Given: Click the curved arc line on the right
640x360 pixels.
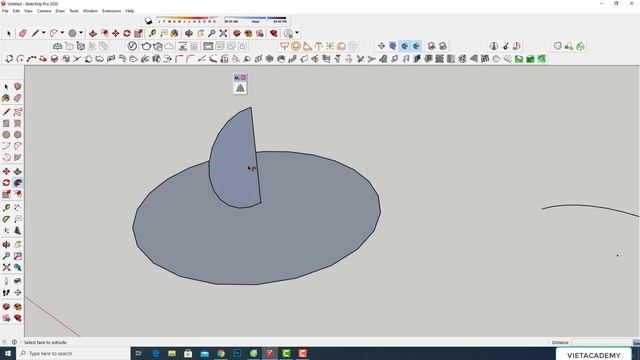Looking at the screenshot, I should point(591,209).
